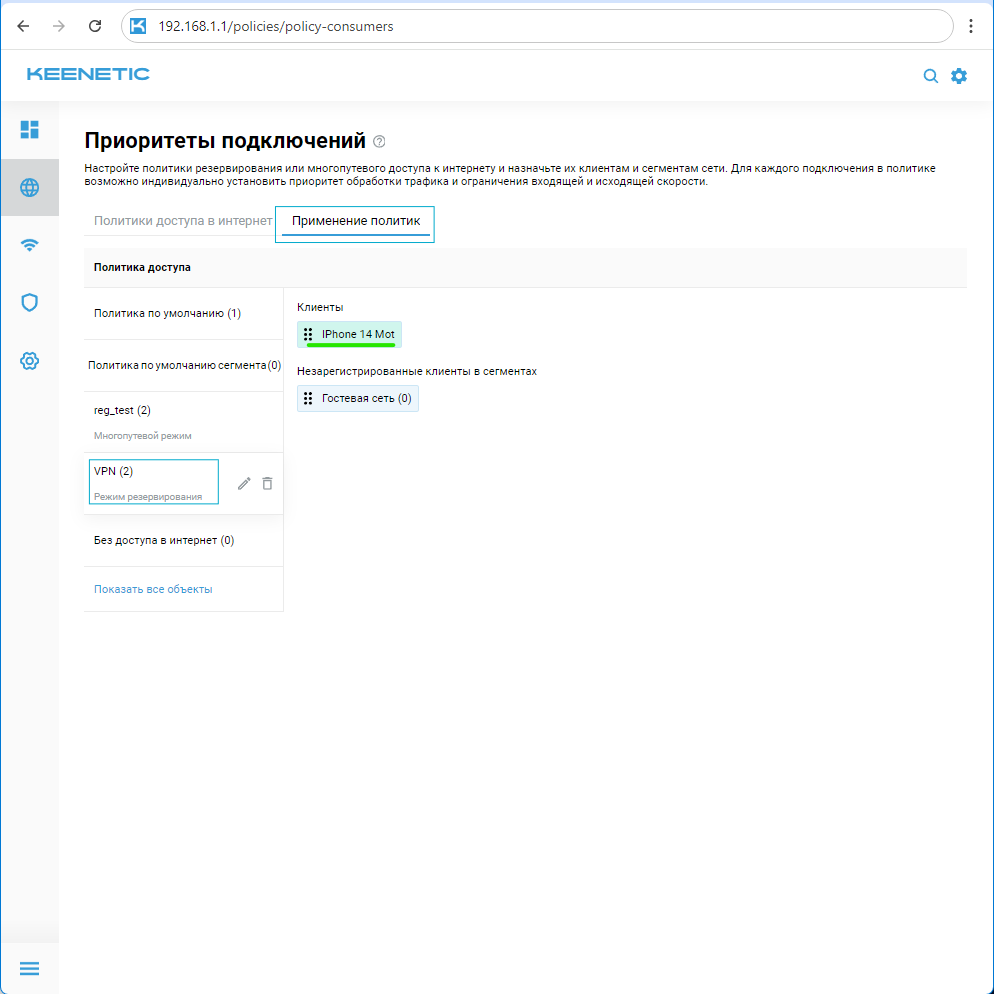The height and width of the screenshot is (994, 994).
Task: Switch to Политики доступа в интернет tab
Action: pos(183,221)
